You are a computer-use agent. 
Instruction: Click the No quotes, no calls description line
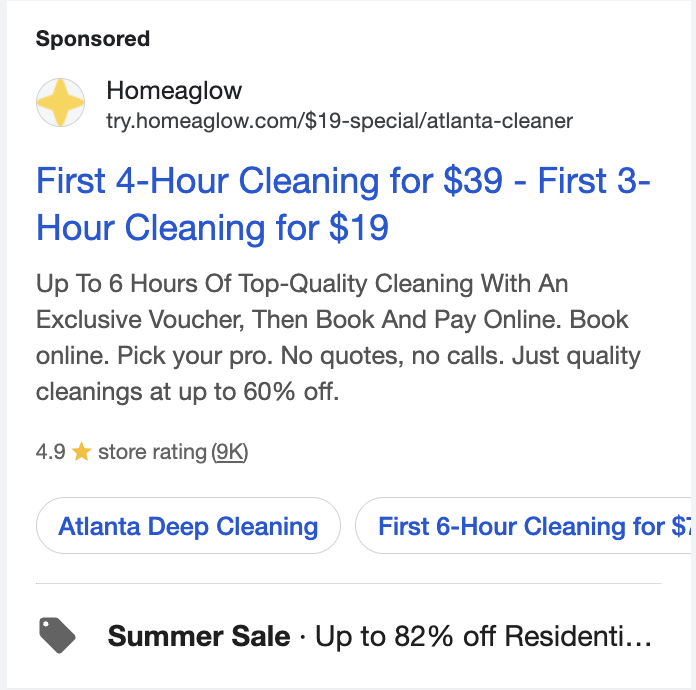coord(338,356)
